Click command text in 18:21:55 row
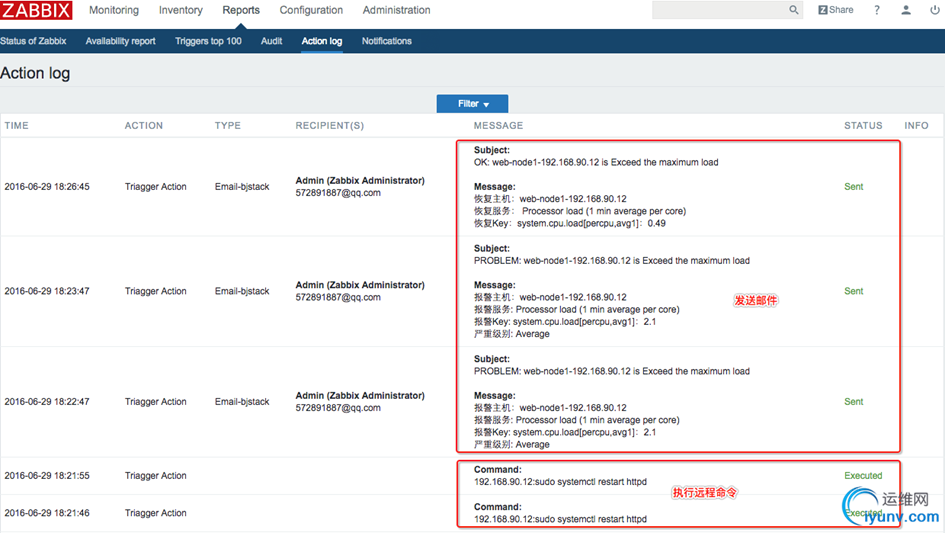 [x=560, y=482]
